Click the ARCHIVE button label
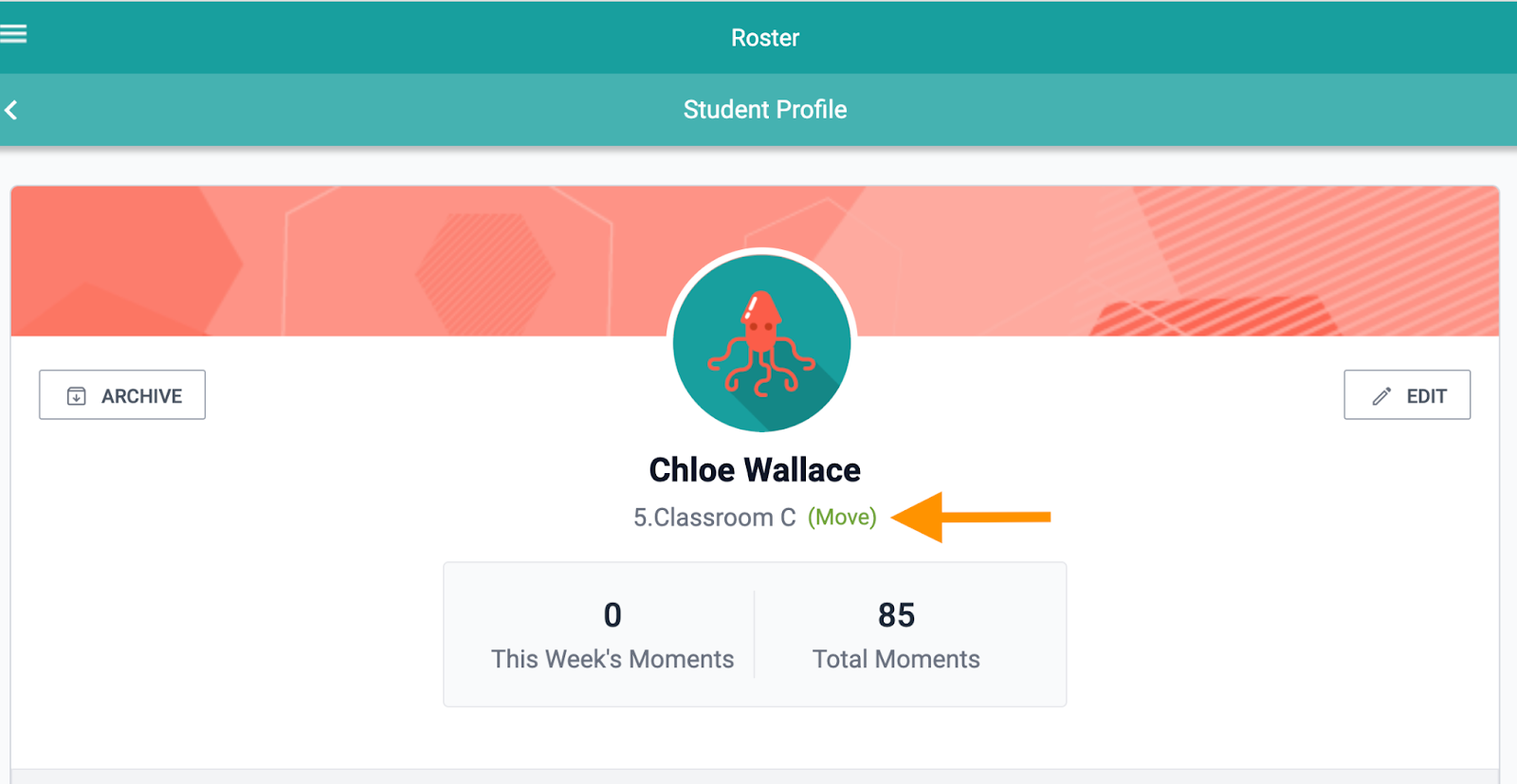This screenshot has width=1517, height=784. point(142,396)
